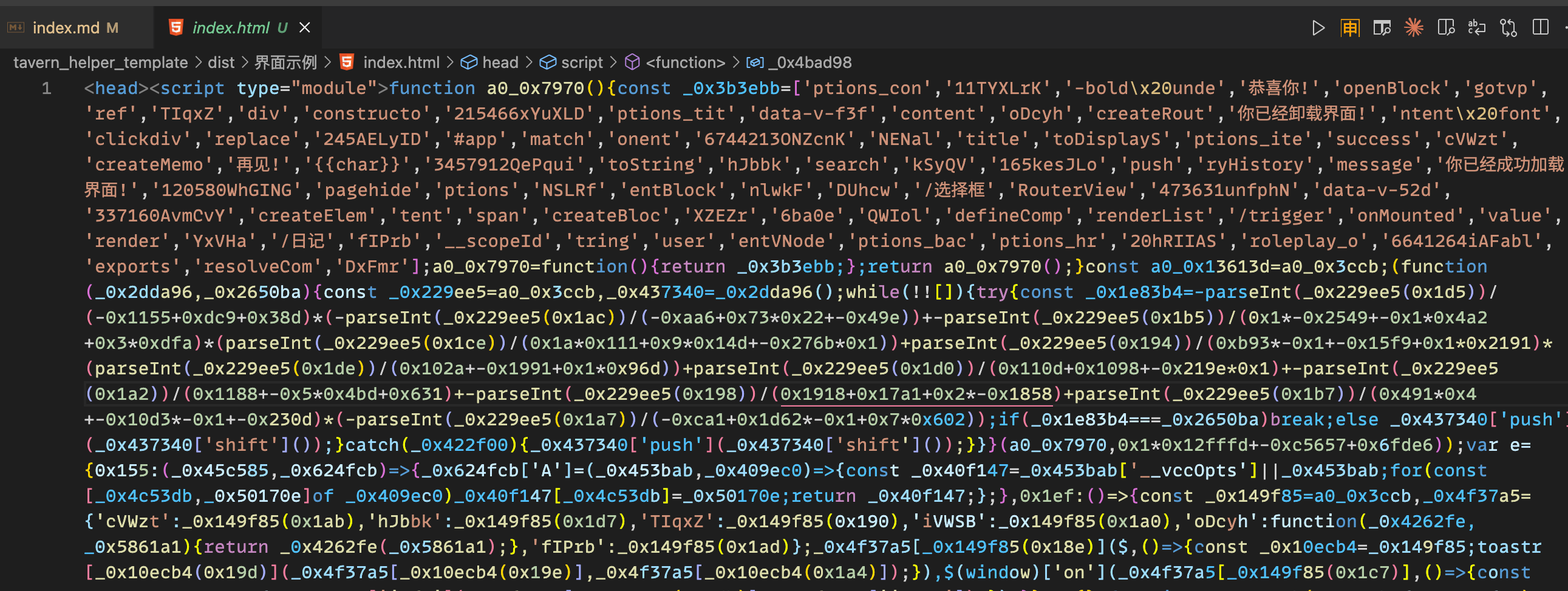Click the <function> breadcrumb symbol
Screen dimensions: 1568x591
click(685, 62)
